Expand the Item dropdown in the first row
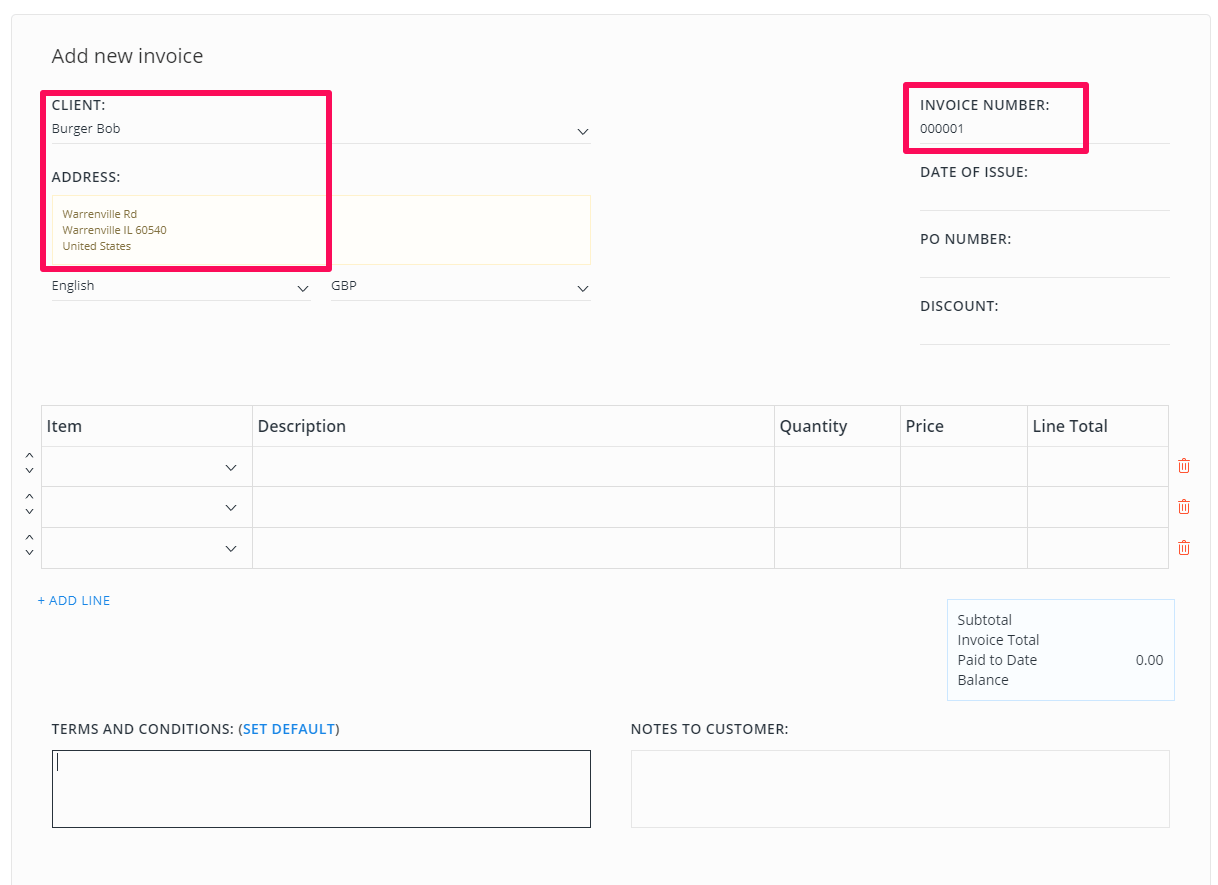This screenshot has width=1218, height=885. coord(147,467)
